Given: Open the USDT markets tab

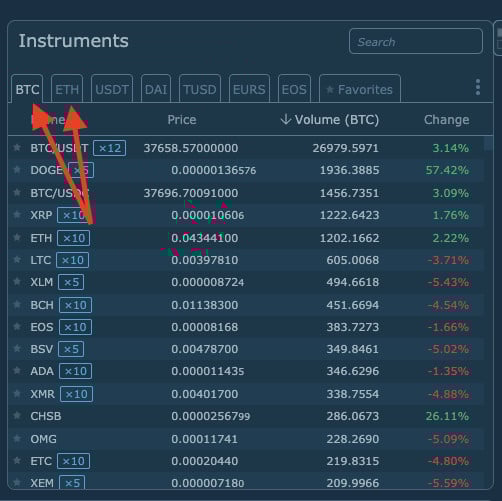Looking at the screenshot, I should tap(112, 89).
